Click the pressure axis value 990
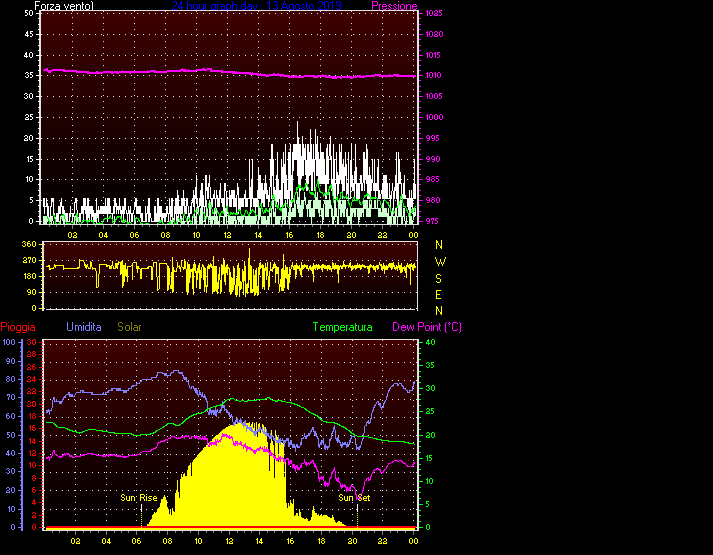 point(432,159)
